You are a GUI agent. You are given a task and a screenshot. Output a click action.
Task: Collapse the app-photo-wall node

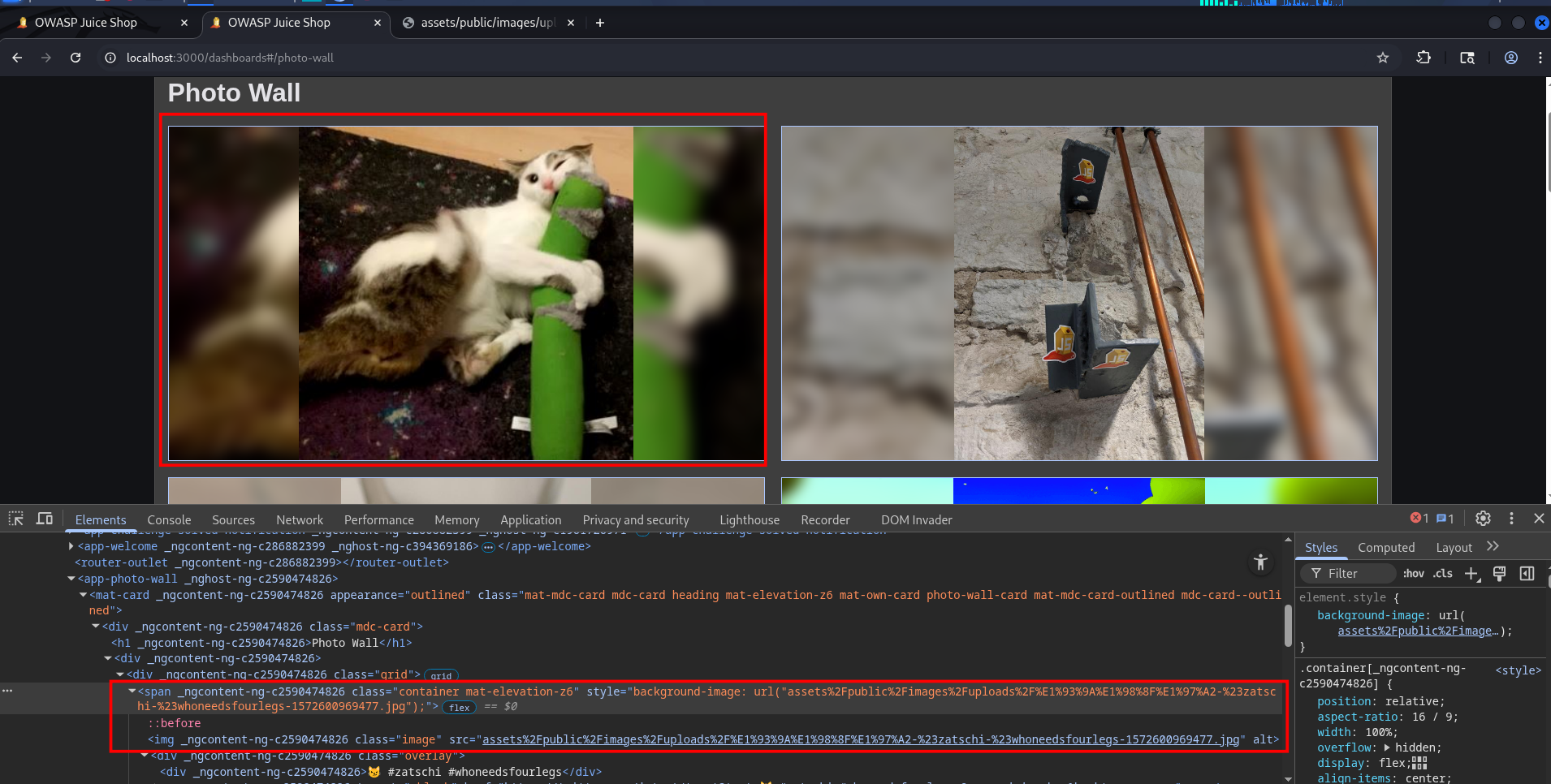click(x=71, y=579)
